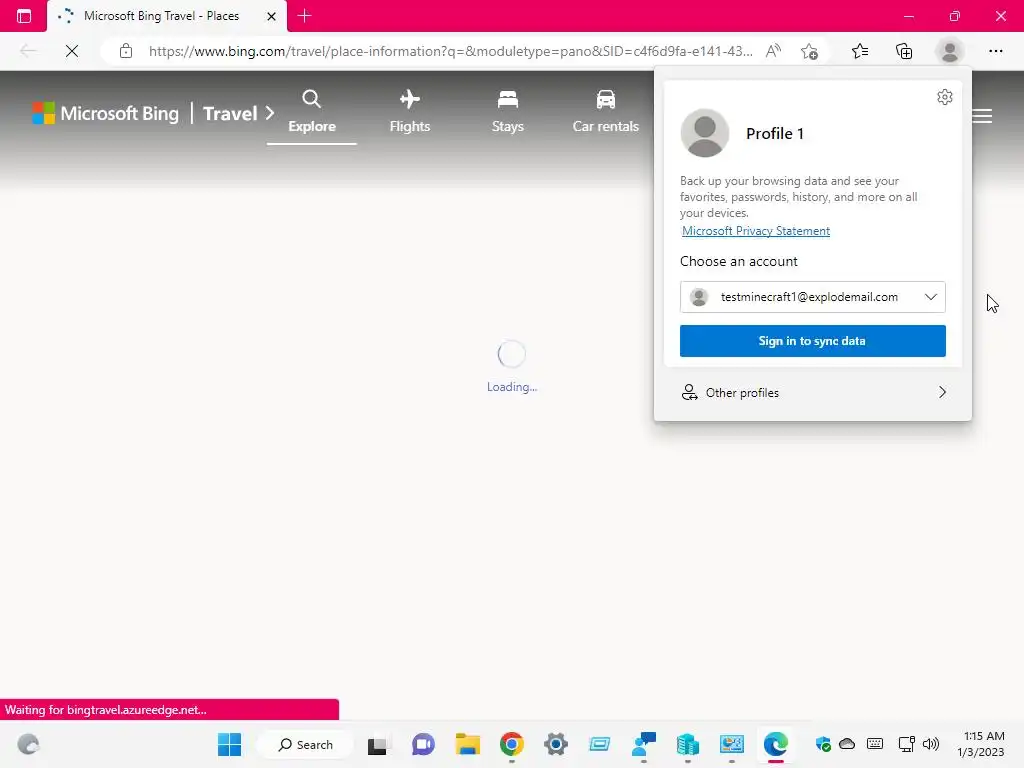The height and width of the screenshot is (768, 1024).
Task: Open the network tray icon
Action: tap(906, 744)
